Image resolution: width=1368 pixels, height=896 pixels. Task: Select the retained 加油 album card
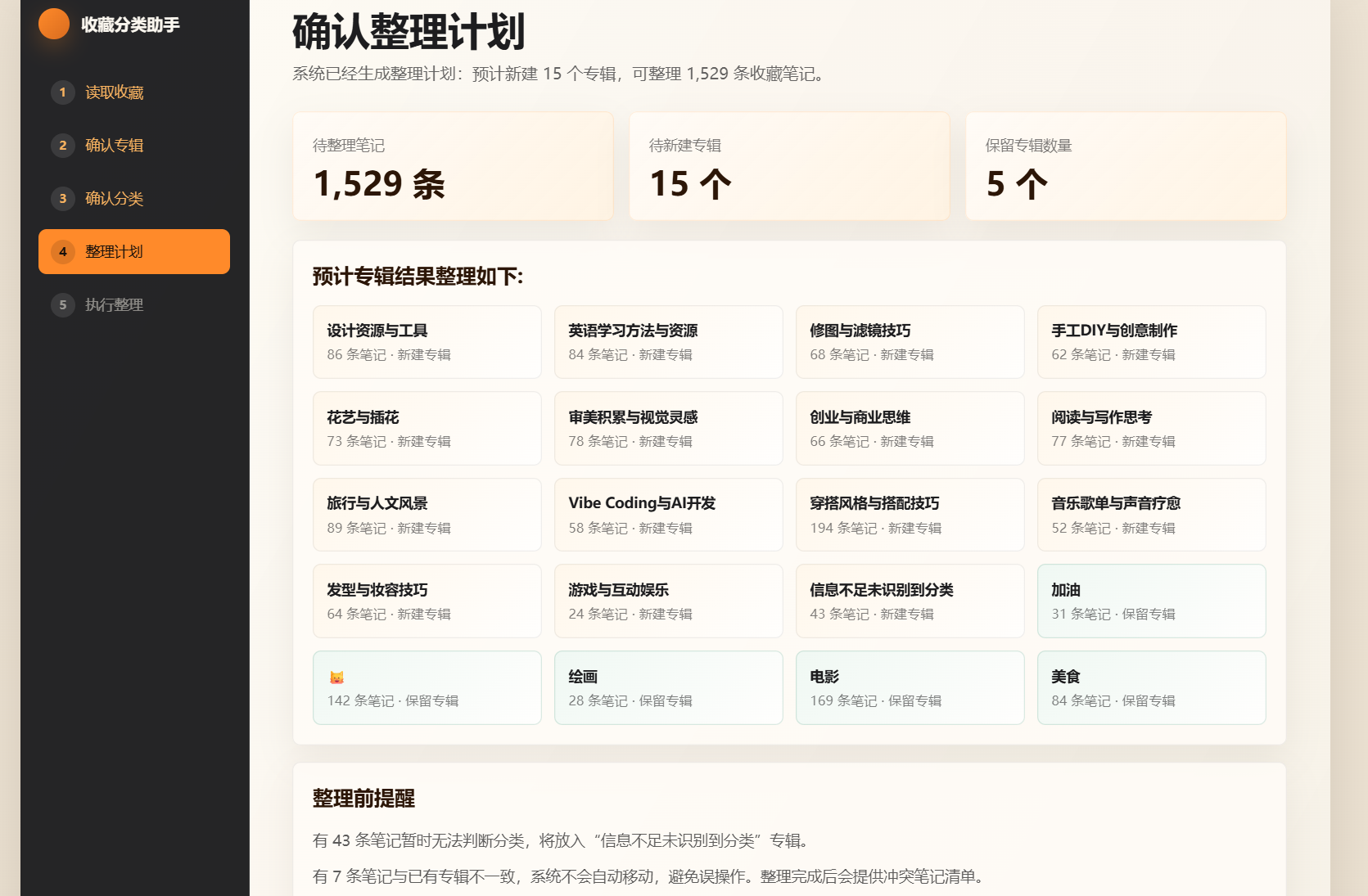pos(1152,601)
